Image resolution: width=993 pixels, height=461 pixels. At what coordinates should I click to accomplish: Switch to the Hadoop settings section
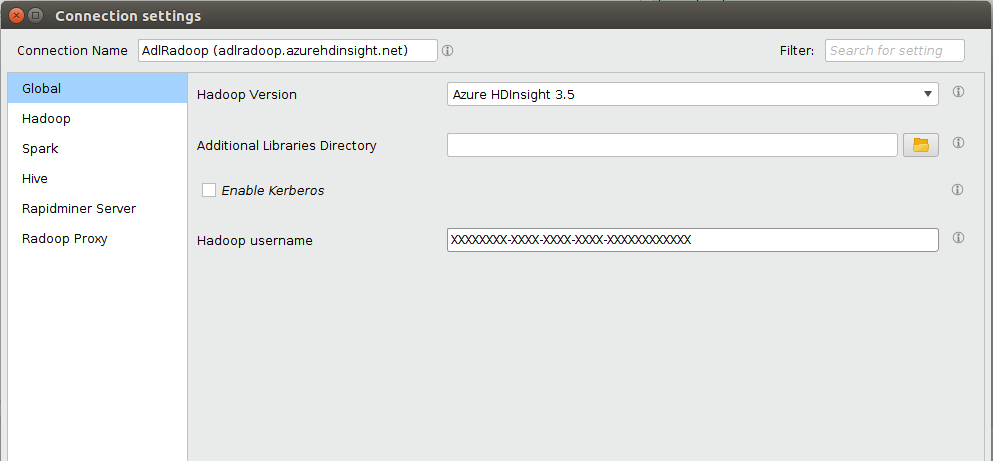[x=46, y=119]
